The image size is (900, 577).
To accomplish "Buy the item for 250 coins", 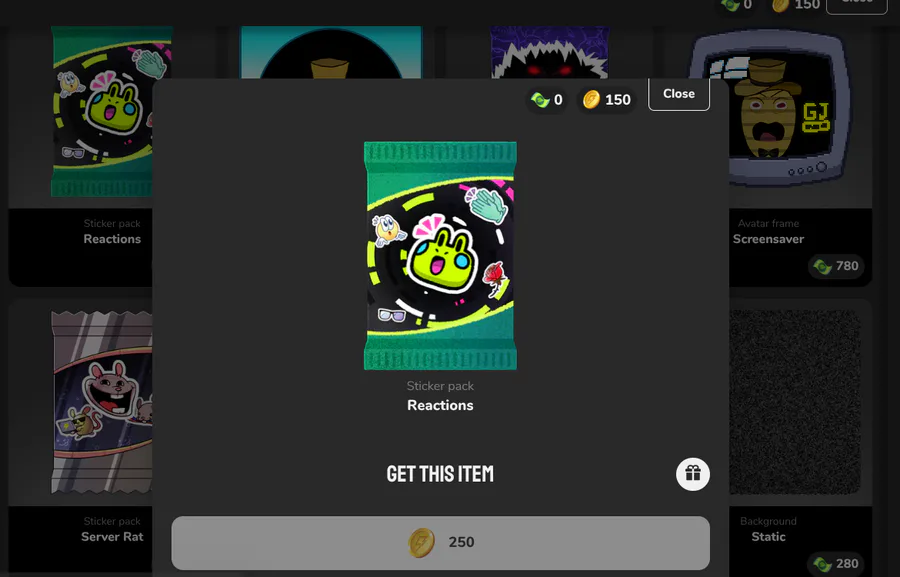I will 440,543.
